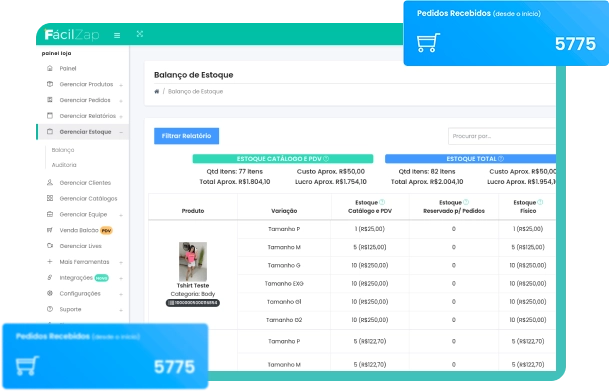This screenshot has width=610, height=391.
Task: Click the fullscreen expand icon in the header
Action: click(x=140, y=34)
